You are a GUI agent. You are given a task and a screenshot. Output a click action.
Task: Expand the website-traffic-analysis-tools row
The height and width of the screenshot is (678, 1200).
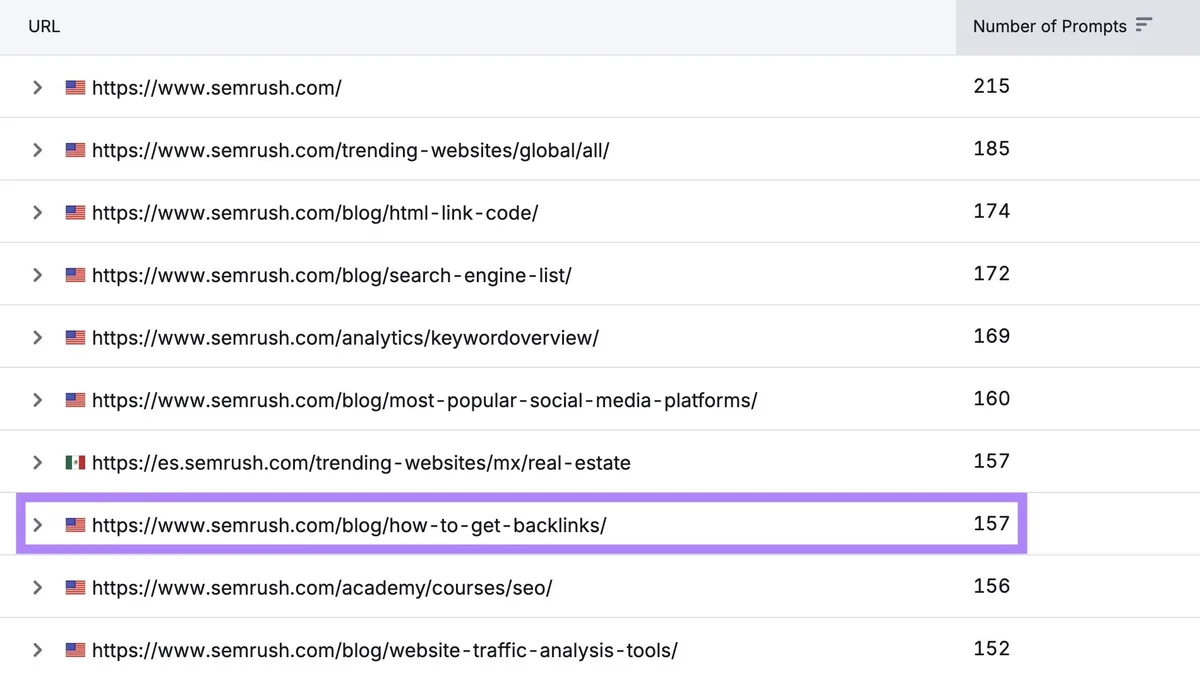37,650
